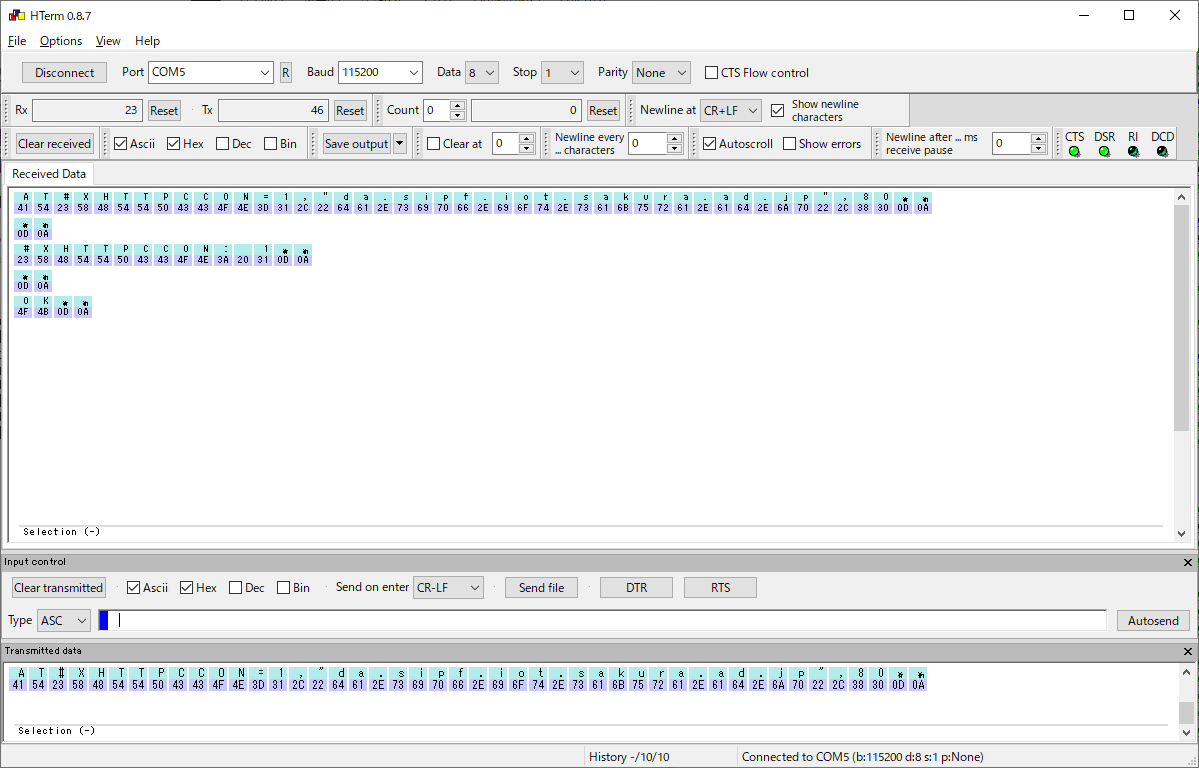Open the Options menu
The height and width of the screenshot is (768, 1199).
[61, 41]
